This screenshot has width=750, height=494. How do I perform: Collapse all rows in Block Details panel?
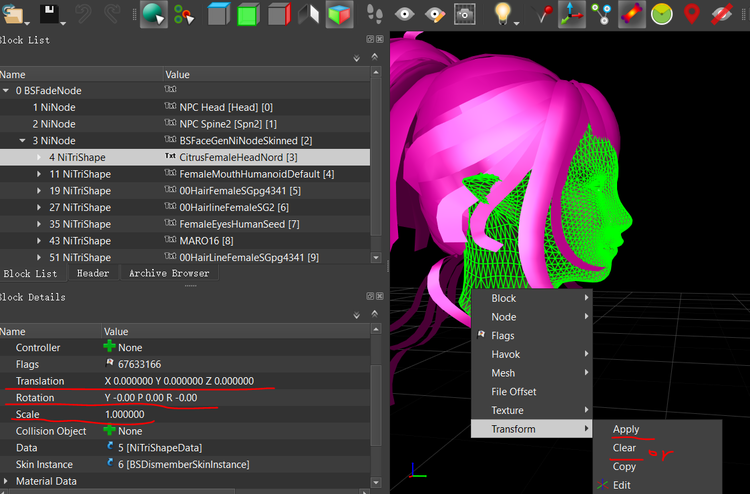tap(375, 313)
